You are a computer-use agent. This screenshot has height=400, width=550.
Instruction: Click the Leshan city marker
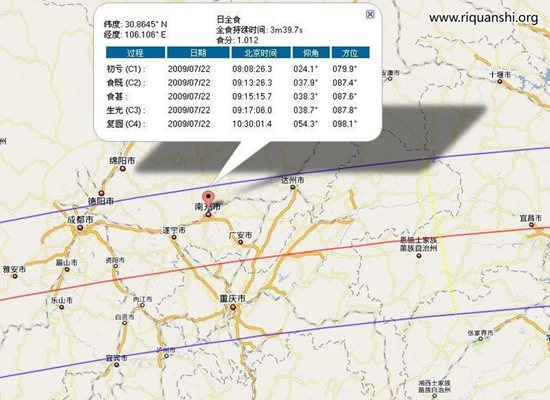tap(62, 307)
